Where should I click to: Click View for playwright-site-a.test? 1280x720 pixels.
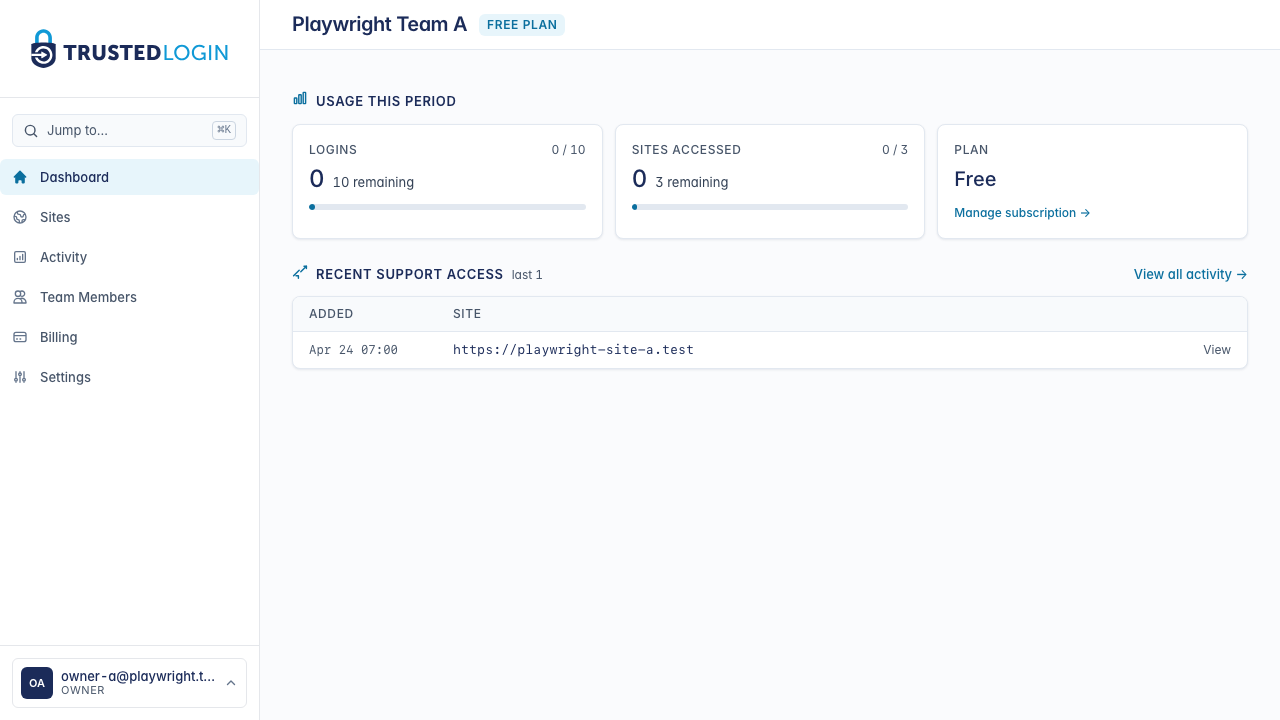(x=1216, y=350)
